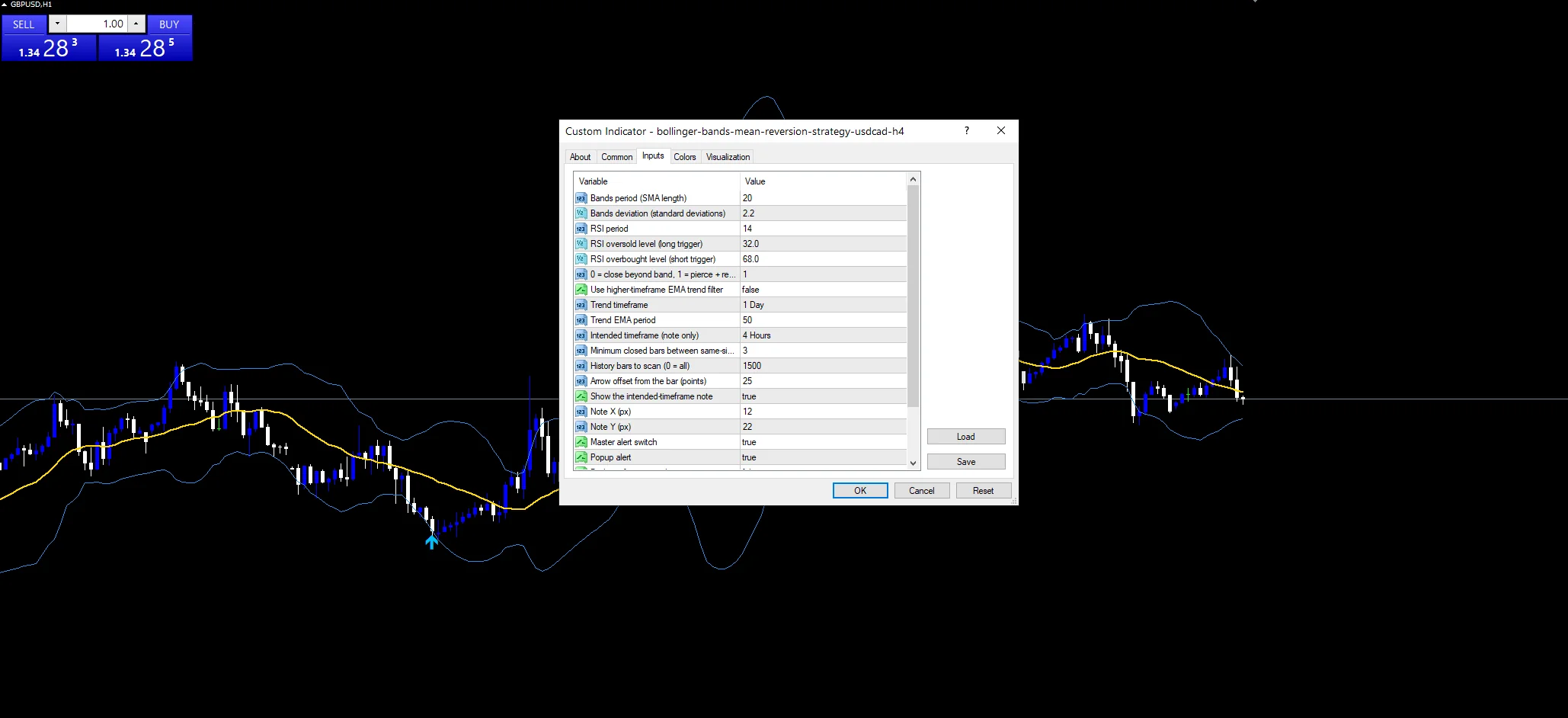This screenshot has height=718, width=1568.
Task: Click the Bands deviation row type icon
Action: click(x=581, y=213)
